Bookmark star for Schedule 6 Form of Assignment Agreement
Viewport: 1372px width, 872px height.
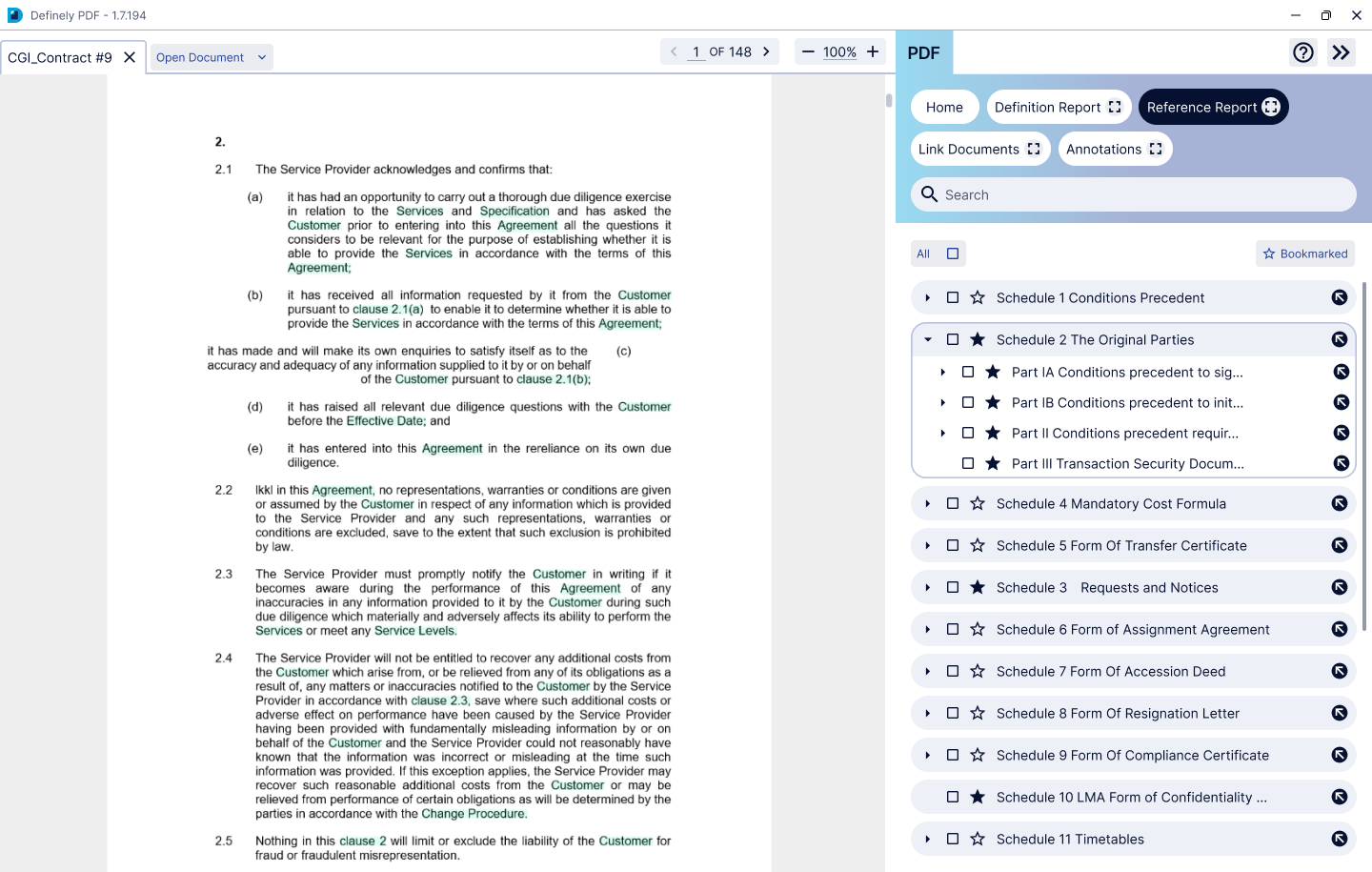(x=978, y=629)
